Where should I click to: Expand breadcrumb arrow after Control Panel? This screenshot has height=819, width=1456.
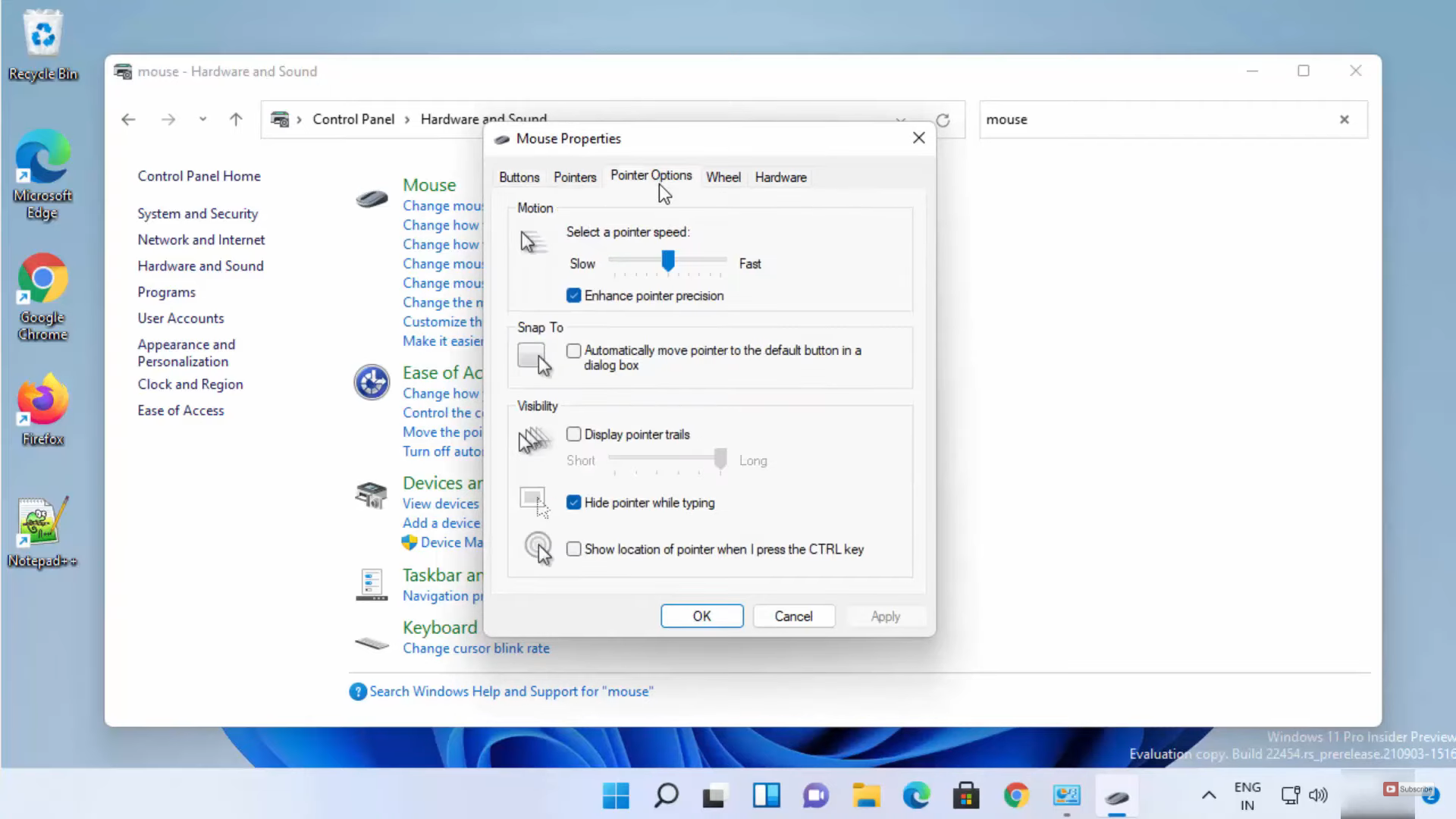pos(407,120)
